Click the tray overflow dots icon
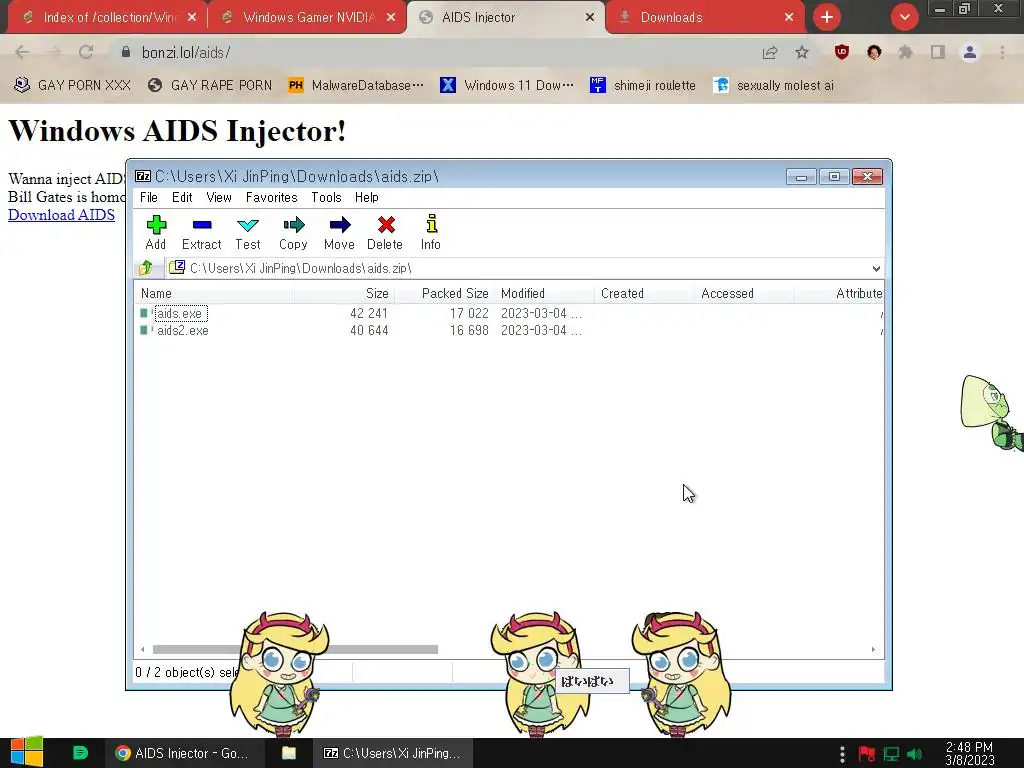 [842, 754]
